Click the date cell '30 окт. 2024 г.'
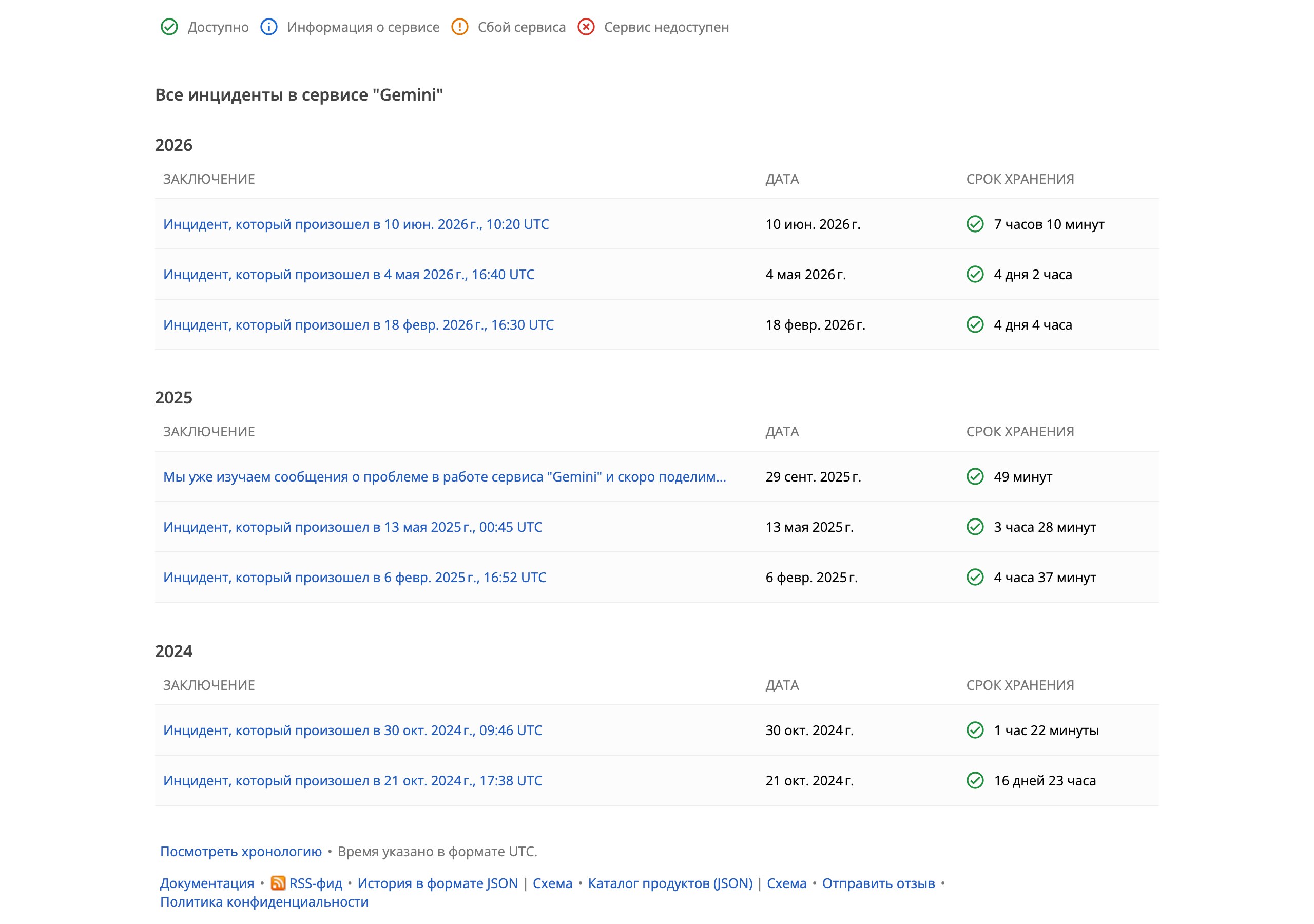This screenshot has width=1314, height=924. 809,730
